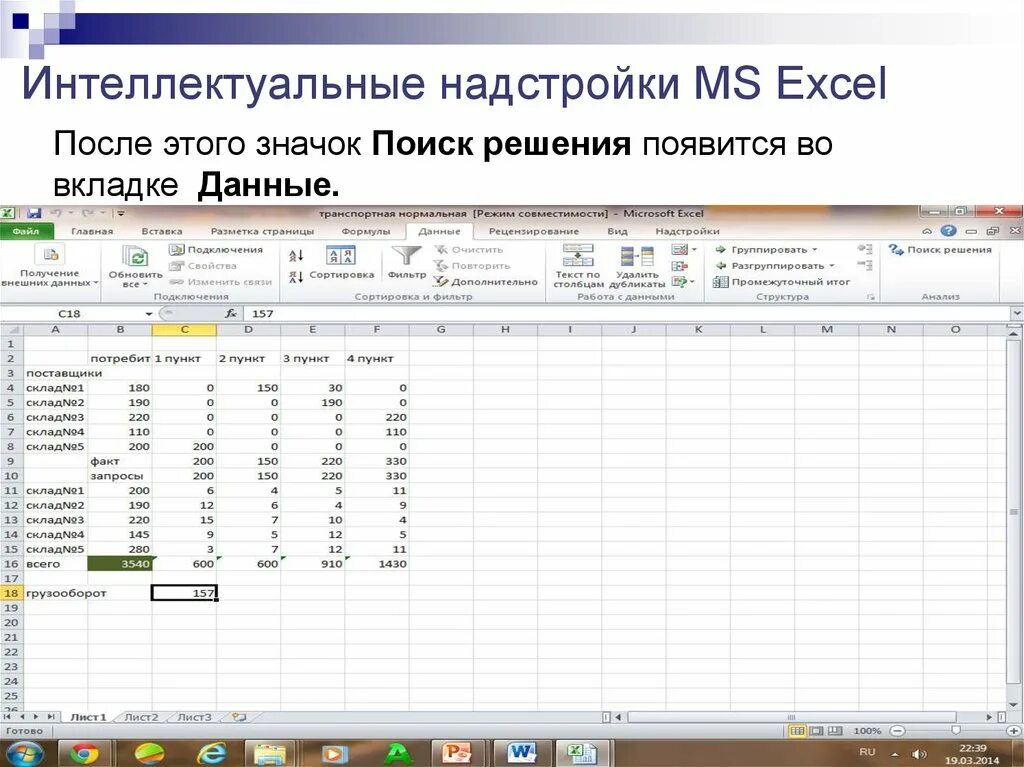Viewport: 1024px width, 767px height.
Task: Click the formula bar containing 157
Action: (627, 314)
